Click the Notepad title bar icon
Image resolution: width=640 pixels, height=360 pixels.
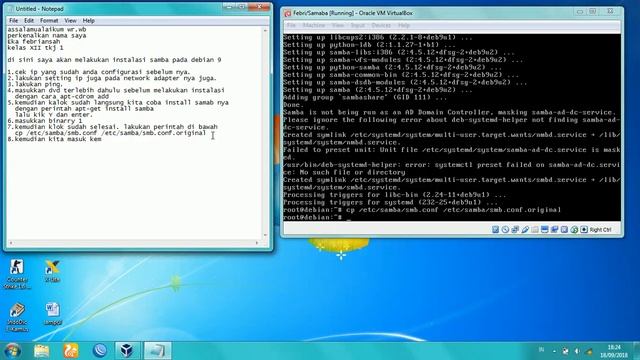[x=10, y=9]
